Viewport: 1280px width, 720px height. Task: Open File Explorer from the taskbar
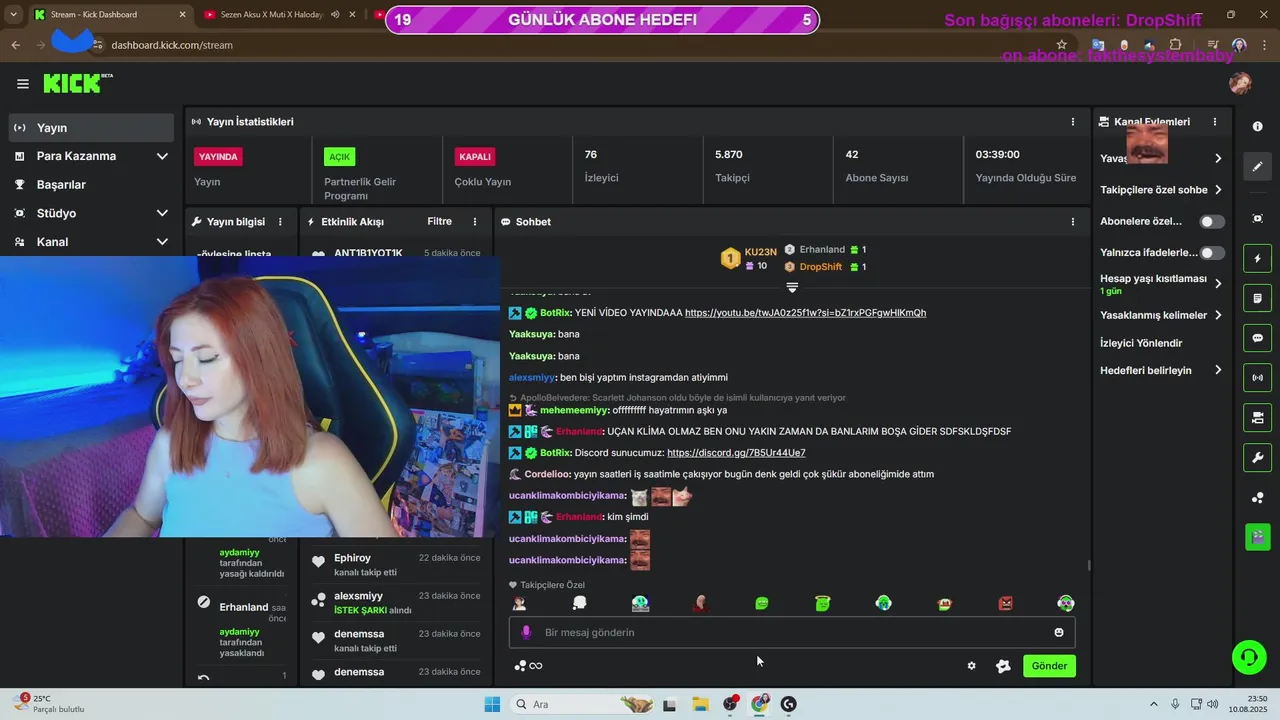tap(700, 704)
